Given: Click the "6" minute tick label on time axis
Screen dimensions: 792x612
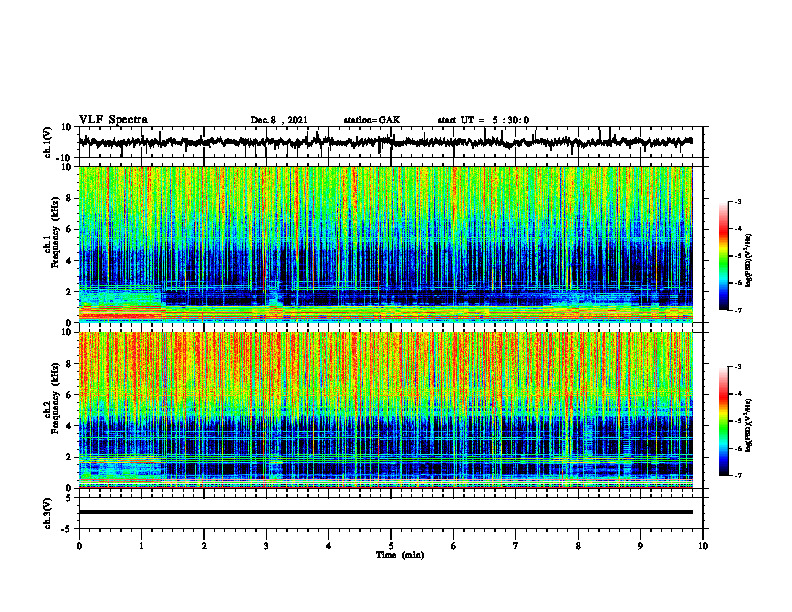Looking at the screenshot, I should tap(454, 546).
